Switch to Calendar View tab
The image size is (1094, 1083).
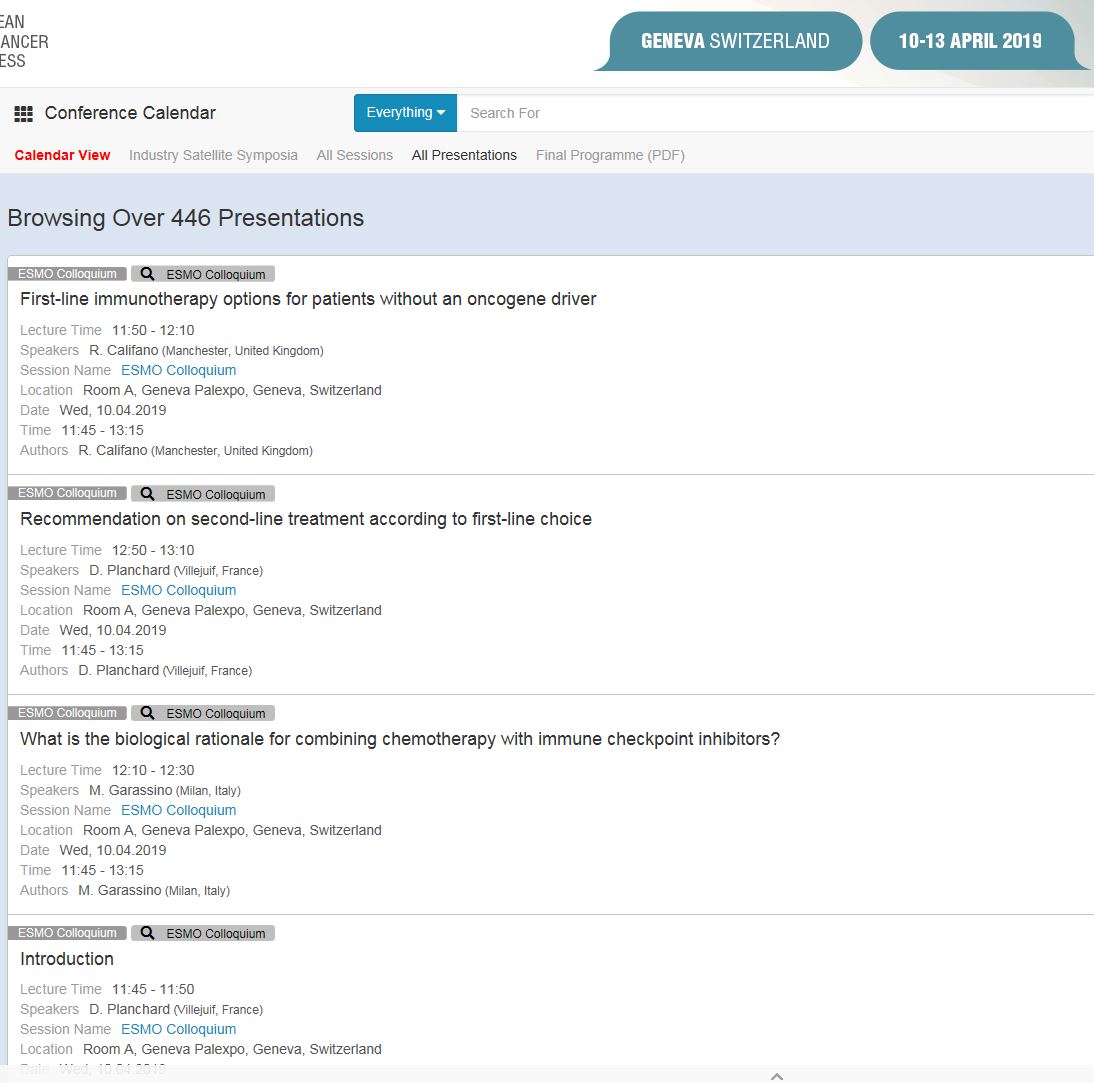[x=62, y=155]
